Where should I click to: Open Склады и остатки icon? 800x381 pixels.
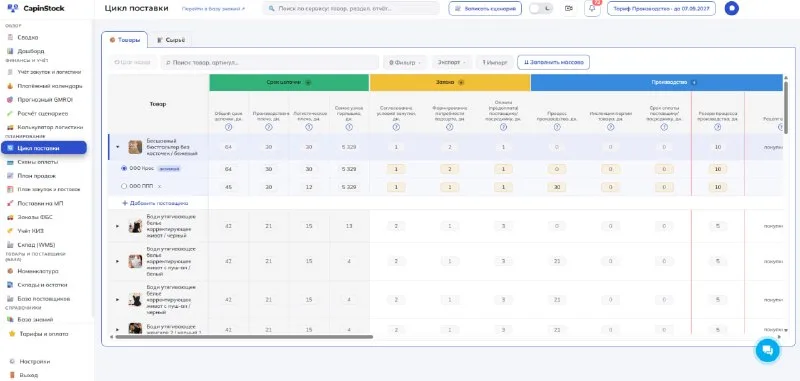click(10, 285)
